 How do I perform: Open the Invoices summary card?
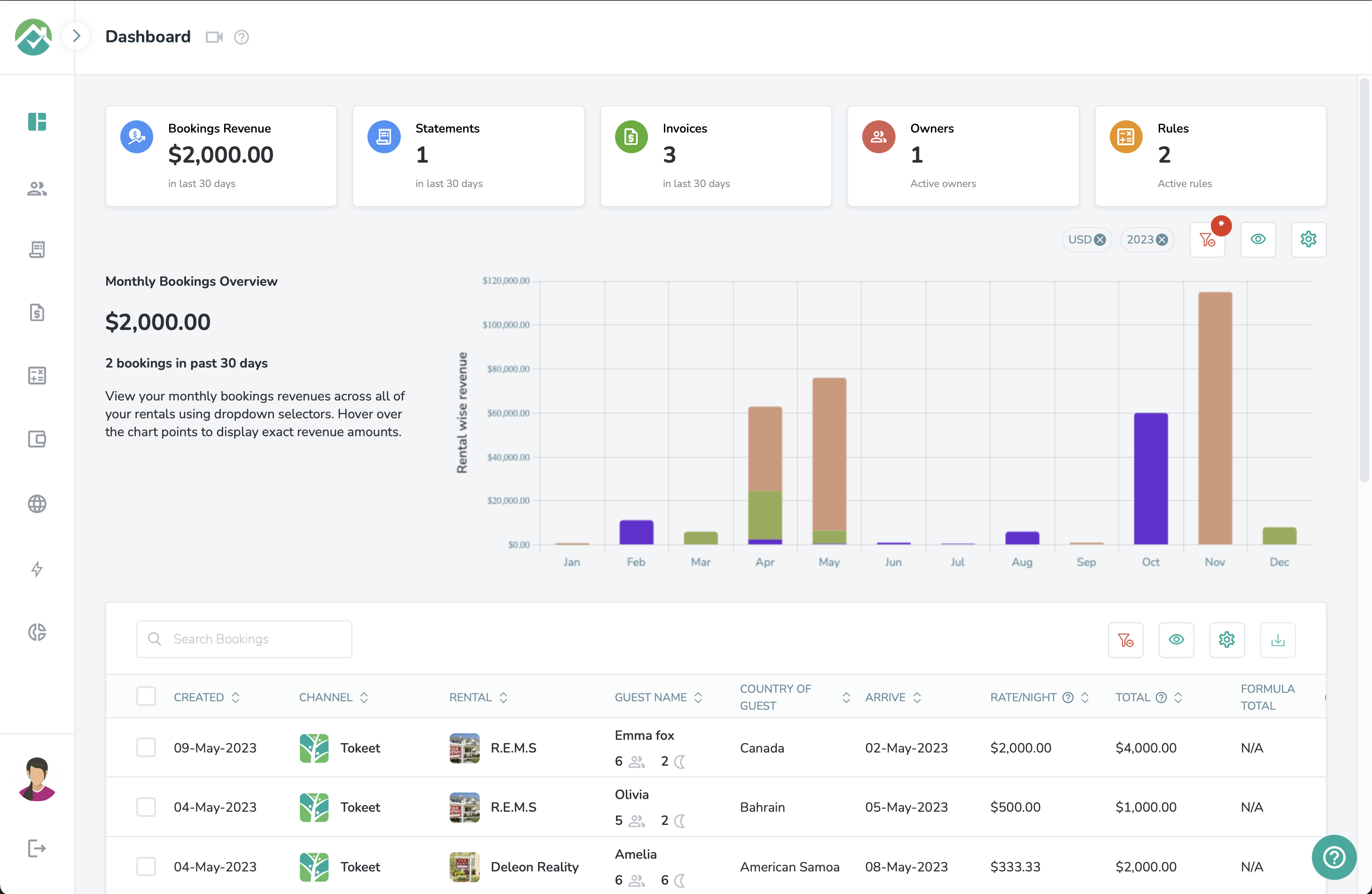point(716,156)
